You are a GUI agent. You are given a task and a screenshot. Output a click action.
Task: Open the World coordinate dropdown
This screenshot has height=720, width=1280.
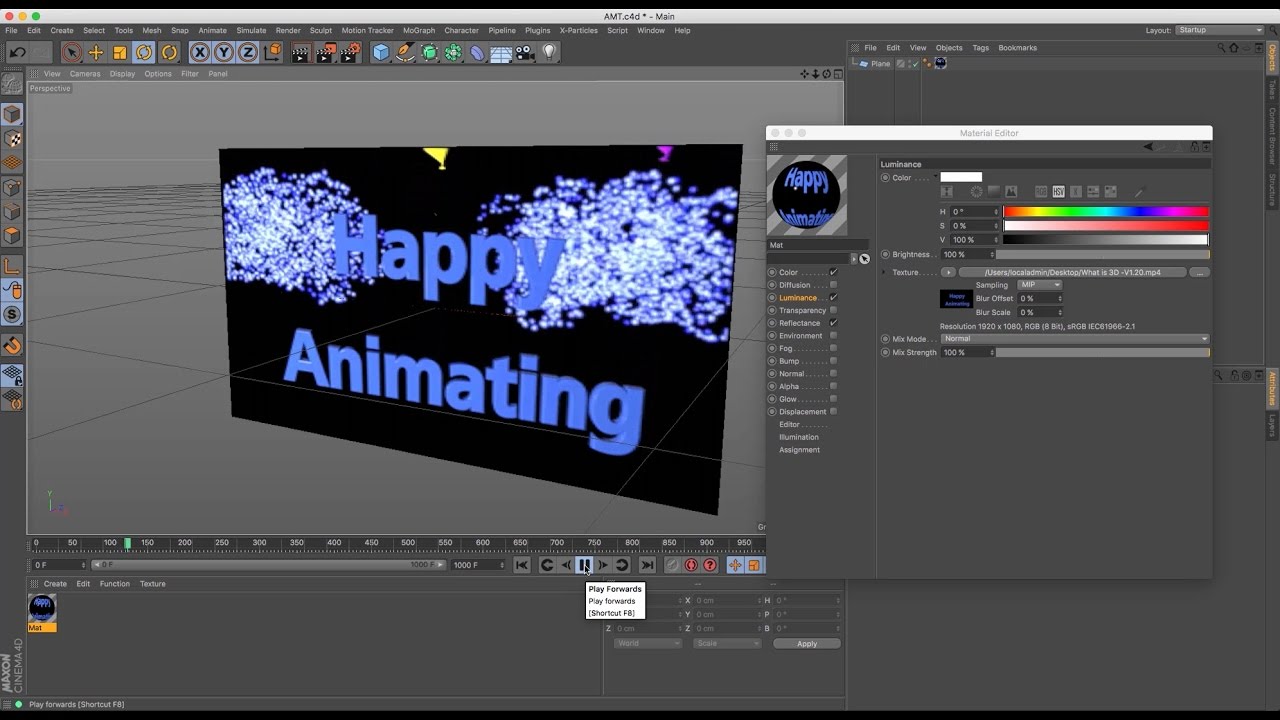click(x=647, y=643)
